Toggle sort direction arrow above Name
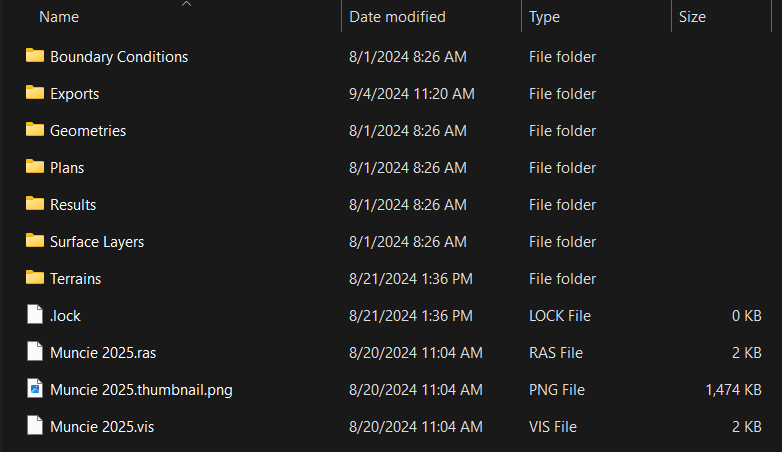The width and height of the screenshot is (782, 452). pos(186,4)
